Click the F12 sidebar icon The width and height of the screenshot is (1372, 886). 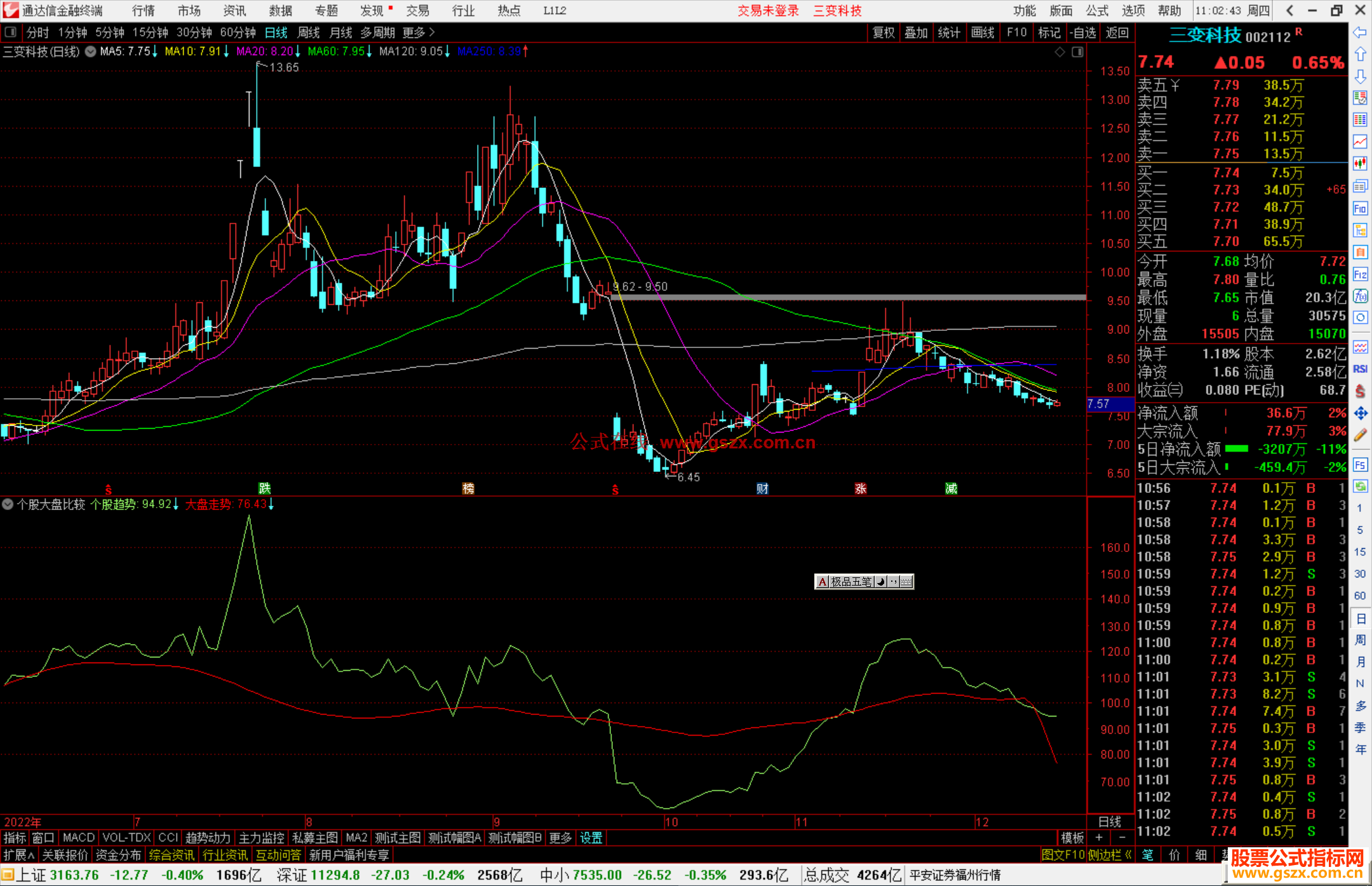1360,274
